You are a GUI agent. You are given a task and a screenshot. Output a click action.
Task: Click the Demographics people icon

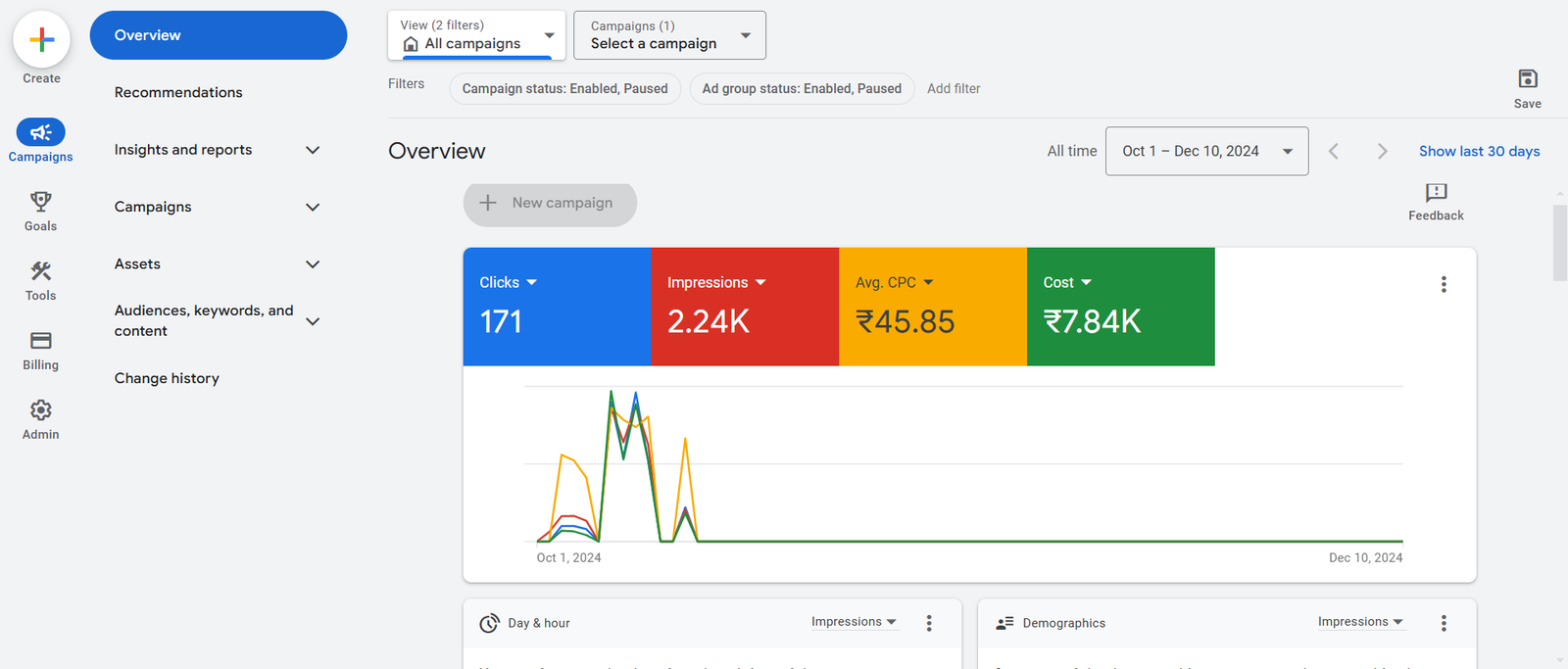coord(1004,623)
